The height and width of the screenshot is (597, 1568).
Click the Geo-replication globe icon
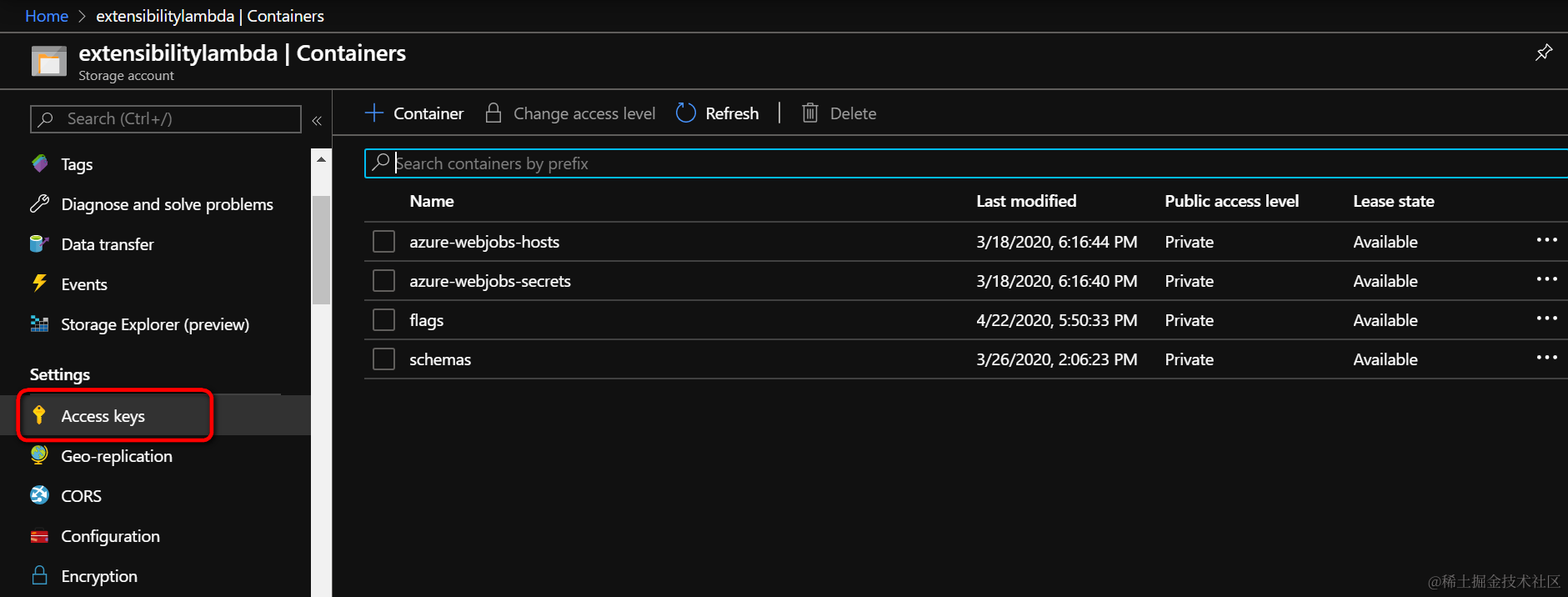(39, 455)
